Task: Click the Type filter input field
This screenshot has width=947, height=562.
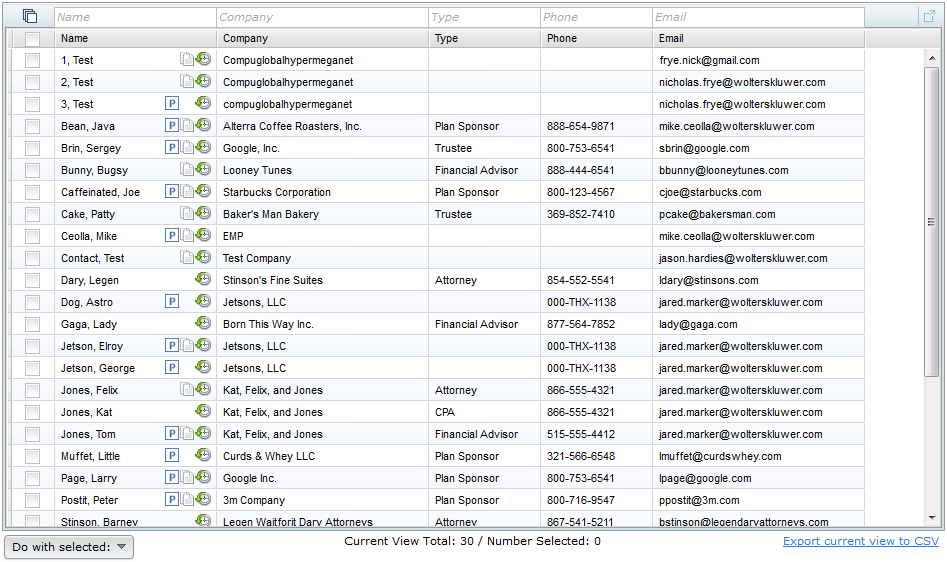Action: pyautogui.click(x=484, y=17)
